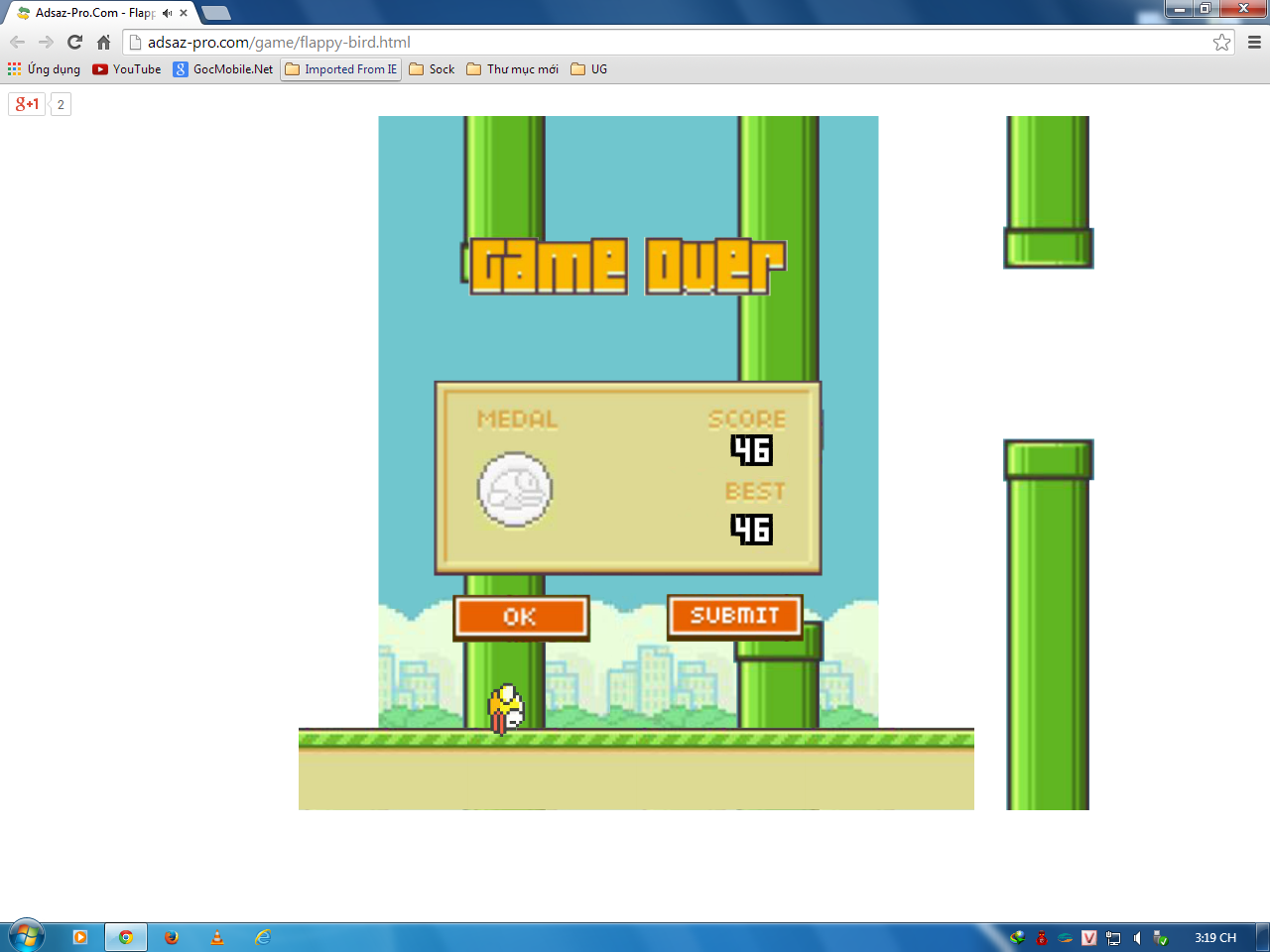Click the BEST label in the scoreboard
Screen dimensions: 1270x952
(x=755, y=492)
